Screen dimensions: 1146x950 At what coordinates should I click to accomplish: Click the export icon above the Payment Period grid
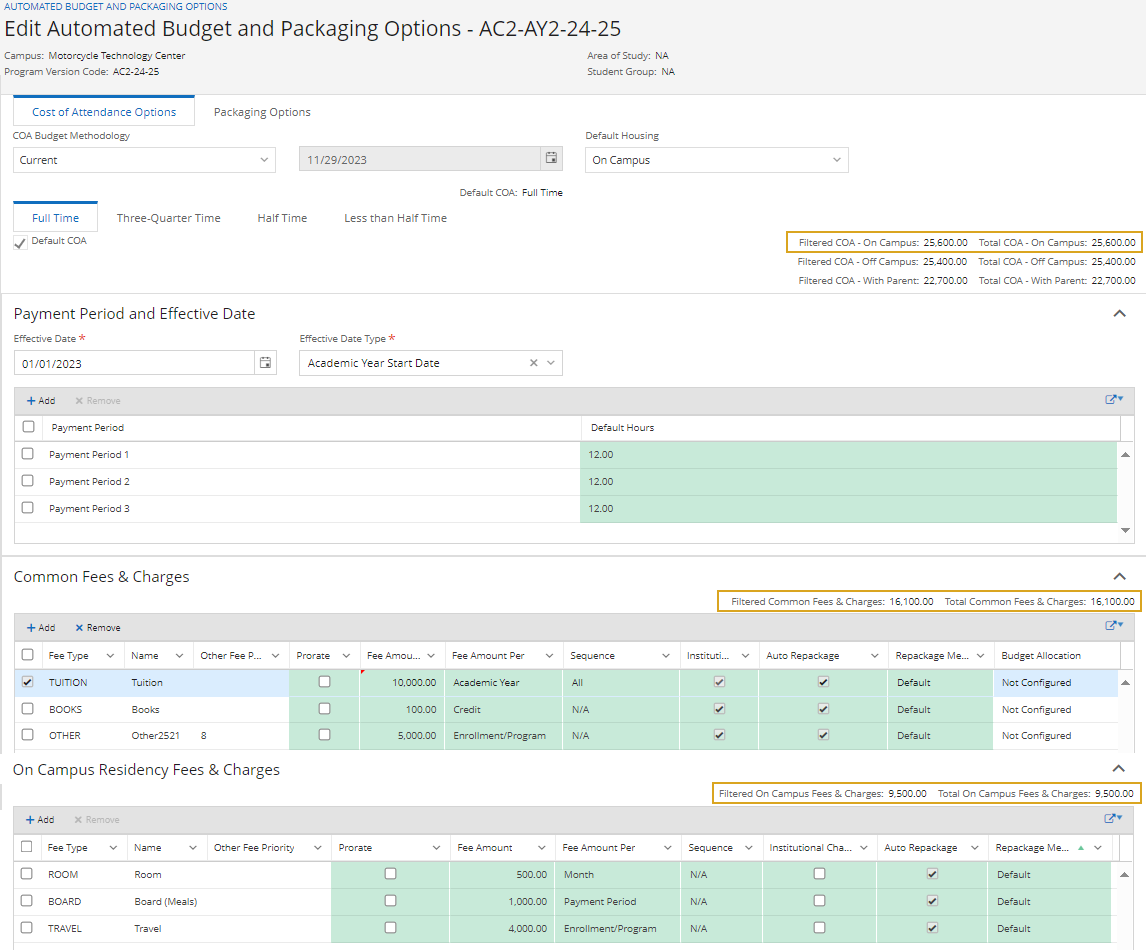click(x=1112, y=399)
